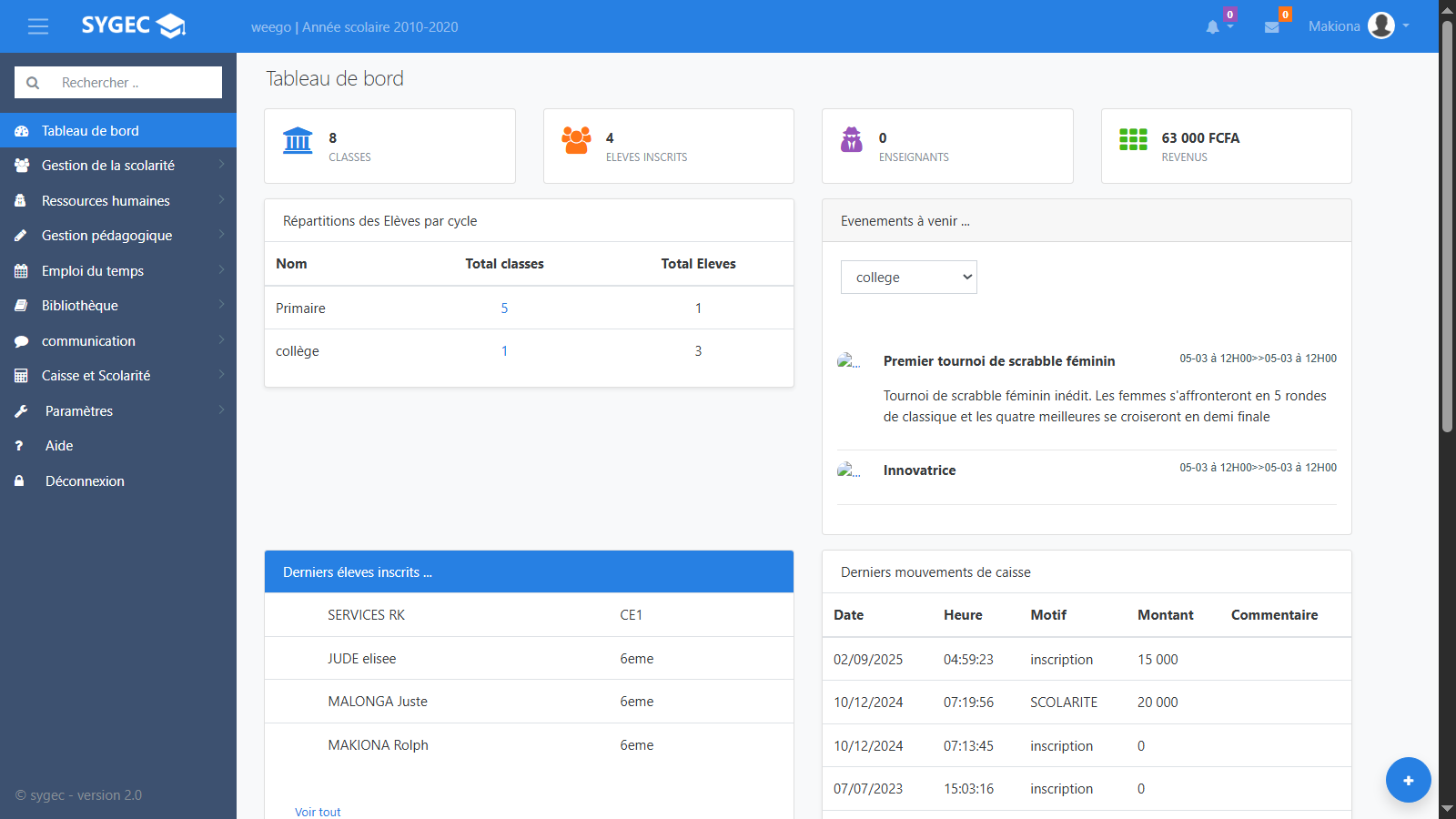1456x819 pixels.
Task: Click the Makiona user avatar
Action: [1380, 25]
